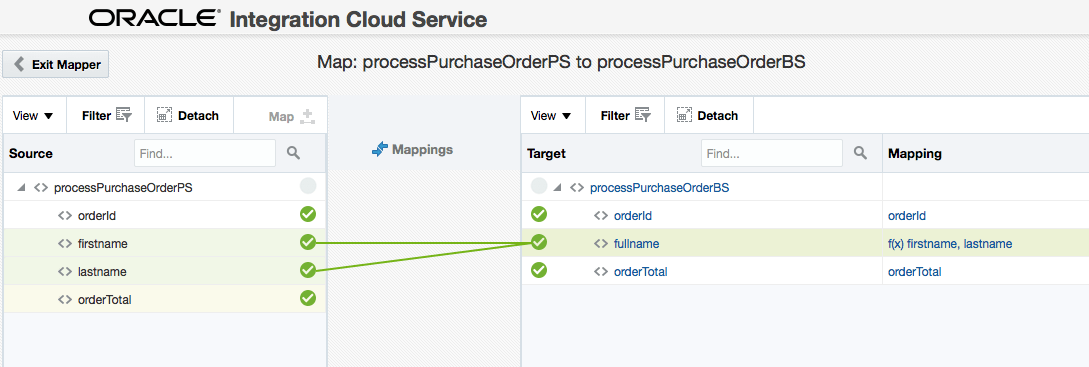
Task: Click the Target search magnifier icon
Action: pos(861,153)
